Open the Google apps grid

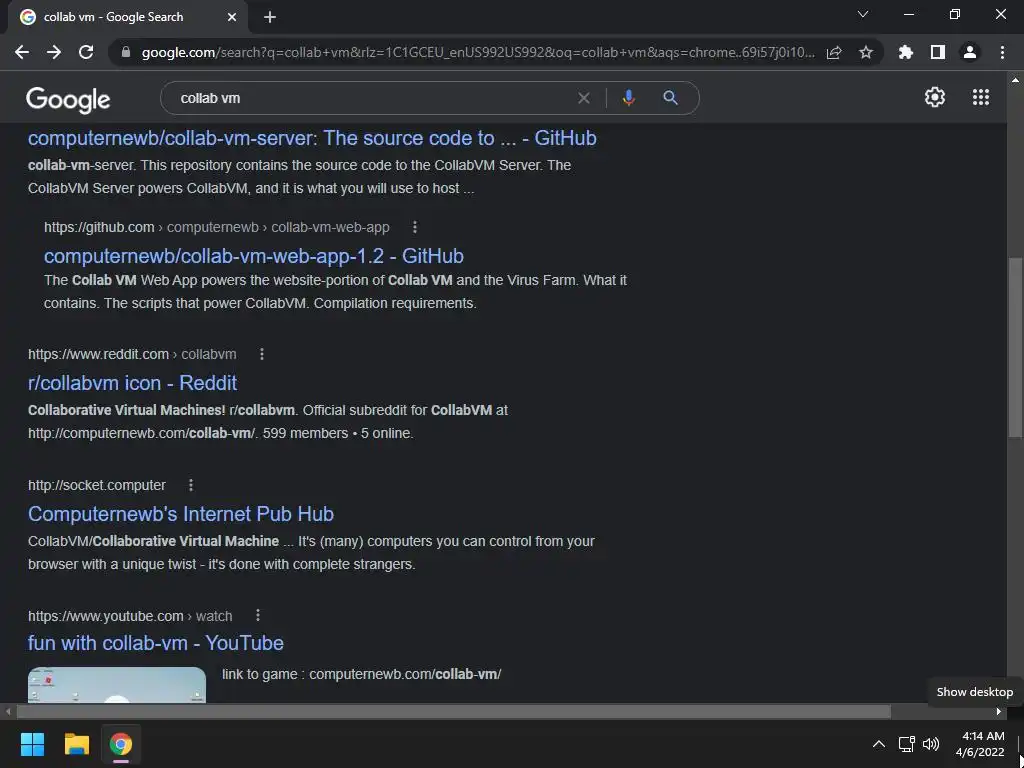(981, 97)
